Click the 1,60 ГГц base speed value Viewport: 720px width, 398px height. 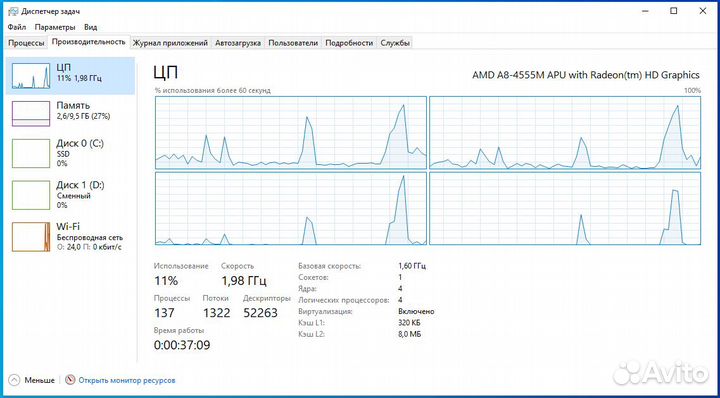(412, 266)
